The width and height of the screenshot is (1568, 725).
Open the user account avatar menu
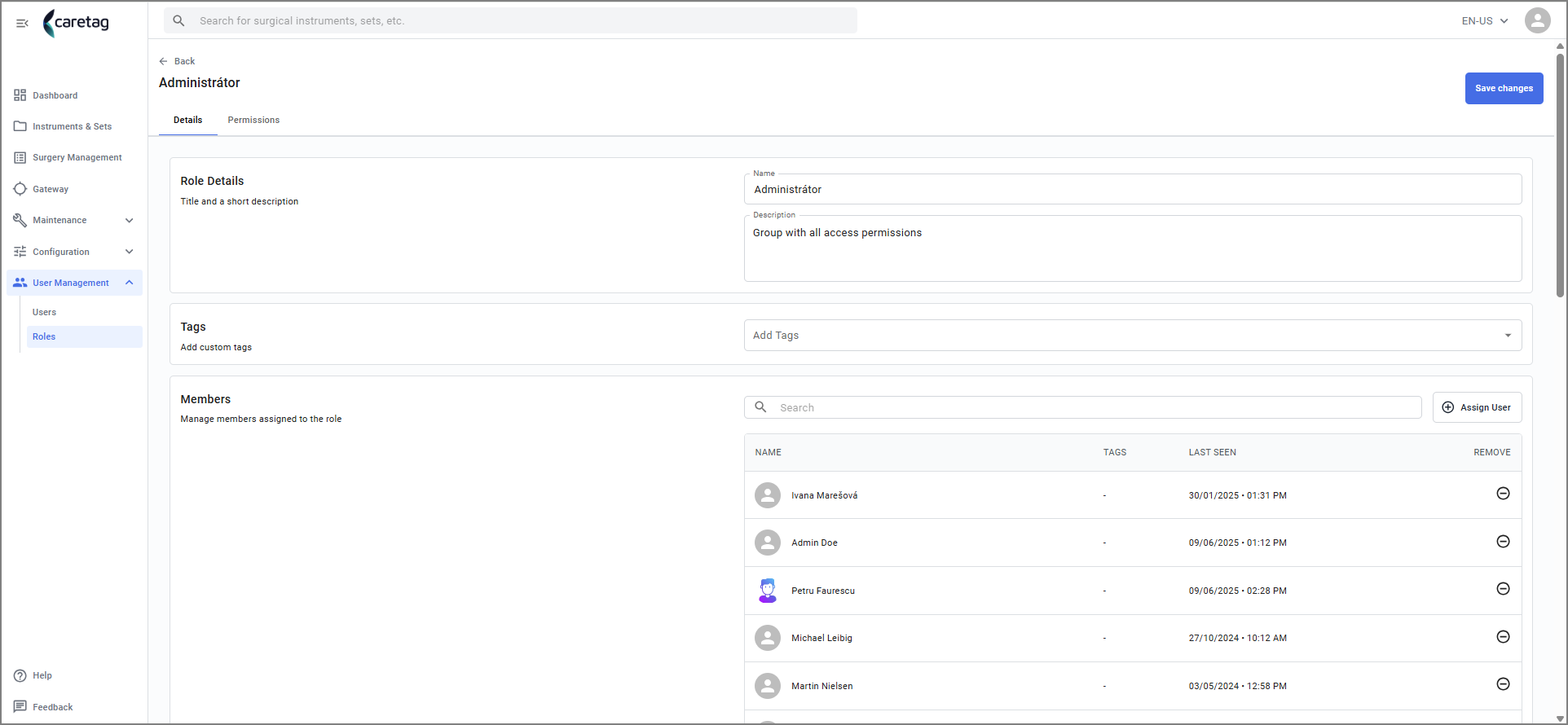(1537, 20)
